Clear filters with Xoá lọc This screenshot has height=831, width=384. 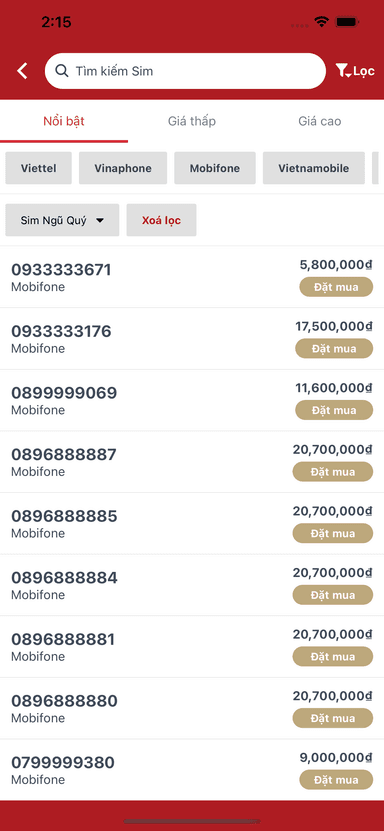pos(162,220)
